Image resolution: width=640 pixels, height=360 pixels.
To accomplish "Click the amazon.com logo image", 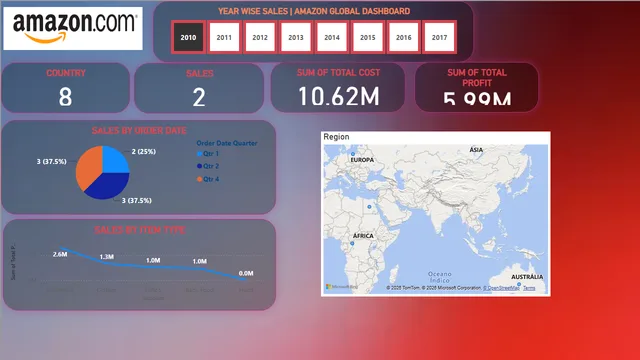I will click(x=73, y=28).
